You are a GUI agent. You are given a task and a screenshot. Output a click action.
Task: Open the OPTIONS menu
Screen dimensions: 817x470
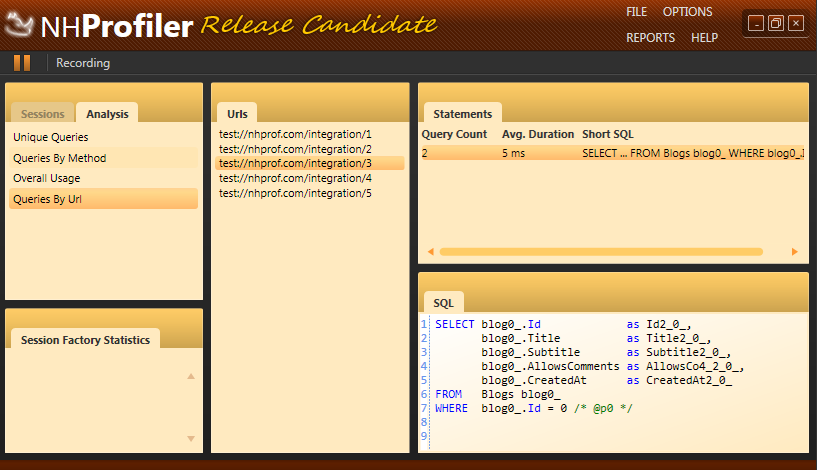coord(687,12)
